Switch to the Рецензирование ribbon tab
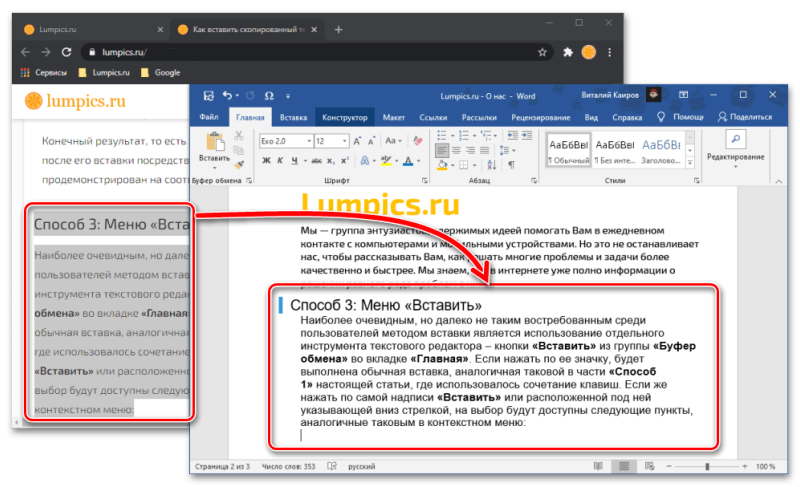 coord(541,117)
